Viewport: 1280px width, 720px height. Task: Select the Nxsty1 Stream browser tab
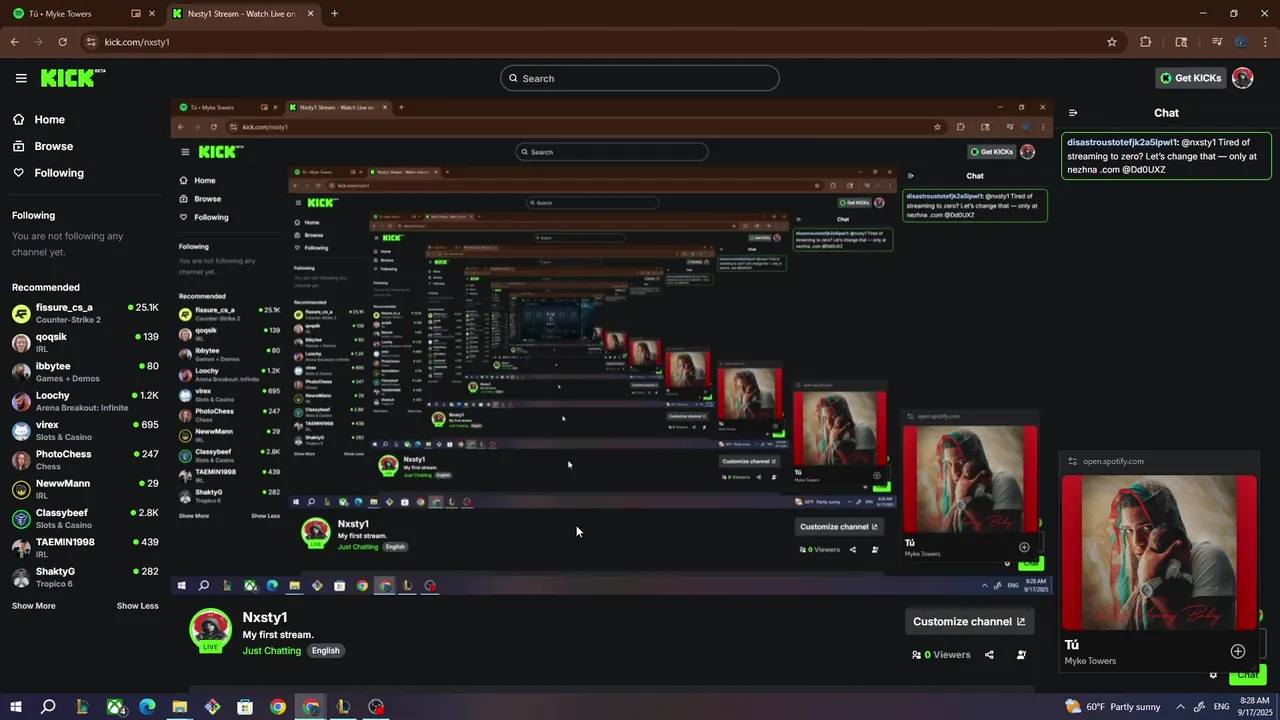tap(242, 14)
